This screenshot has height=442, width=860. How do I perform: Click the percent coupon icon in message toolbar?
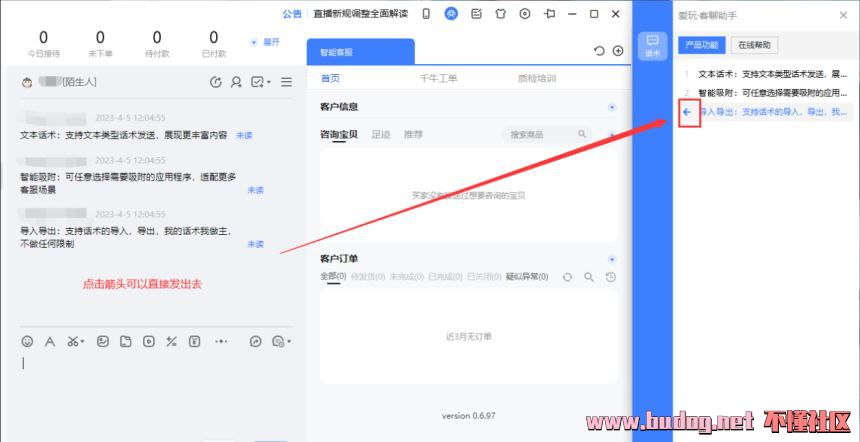click(172, 342)
